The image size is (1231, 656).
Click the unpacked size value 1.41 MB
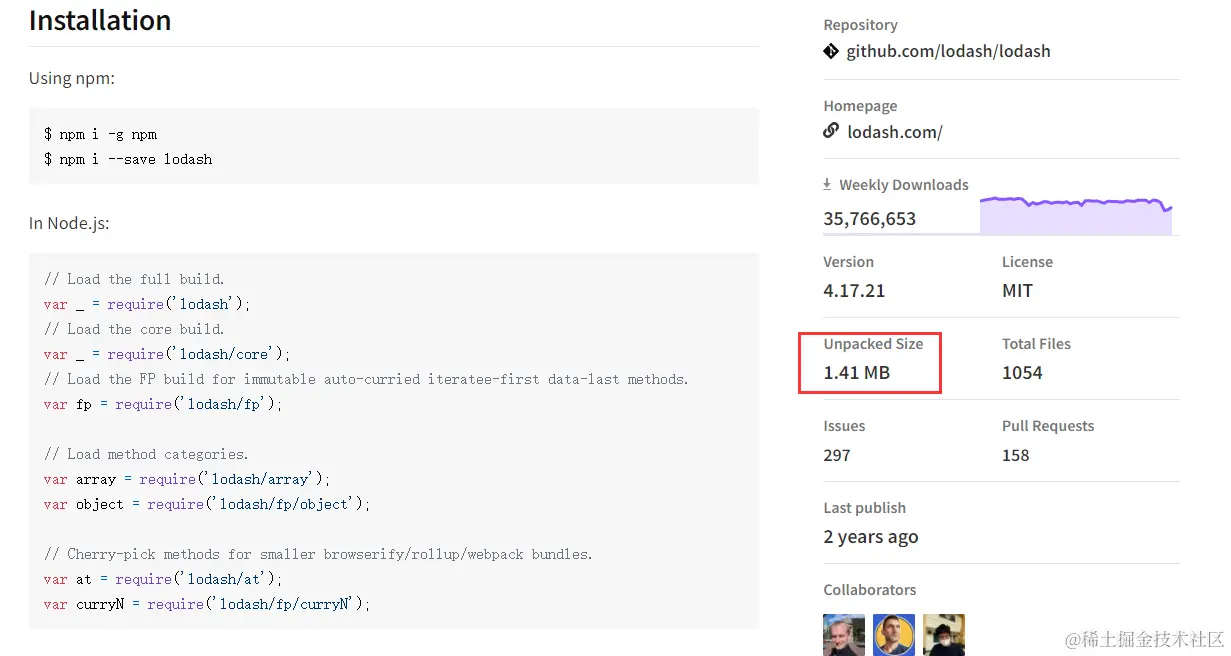tap(857, 373)
